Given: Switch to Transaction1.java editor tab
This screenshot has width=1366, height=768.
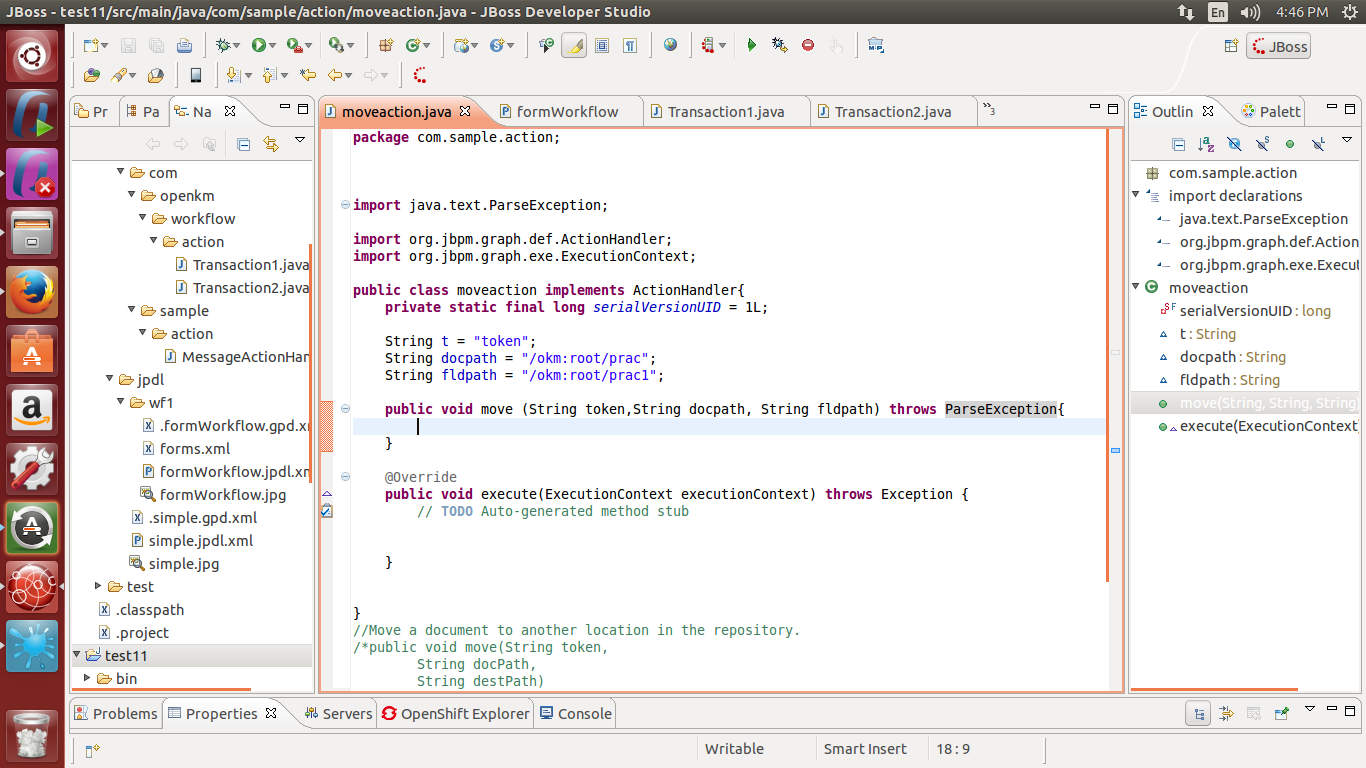Looking at the screenshot, I should 724,112.
